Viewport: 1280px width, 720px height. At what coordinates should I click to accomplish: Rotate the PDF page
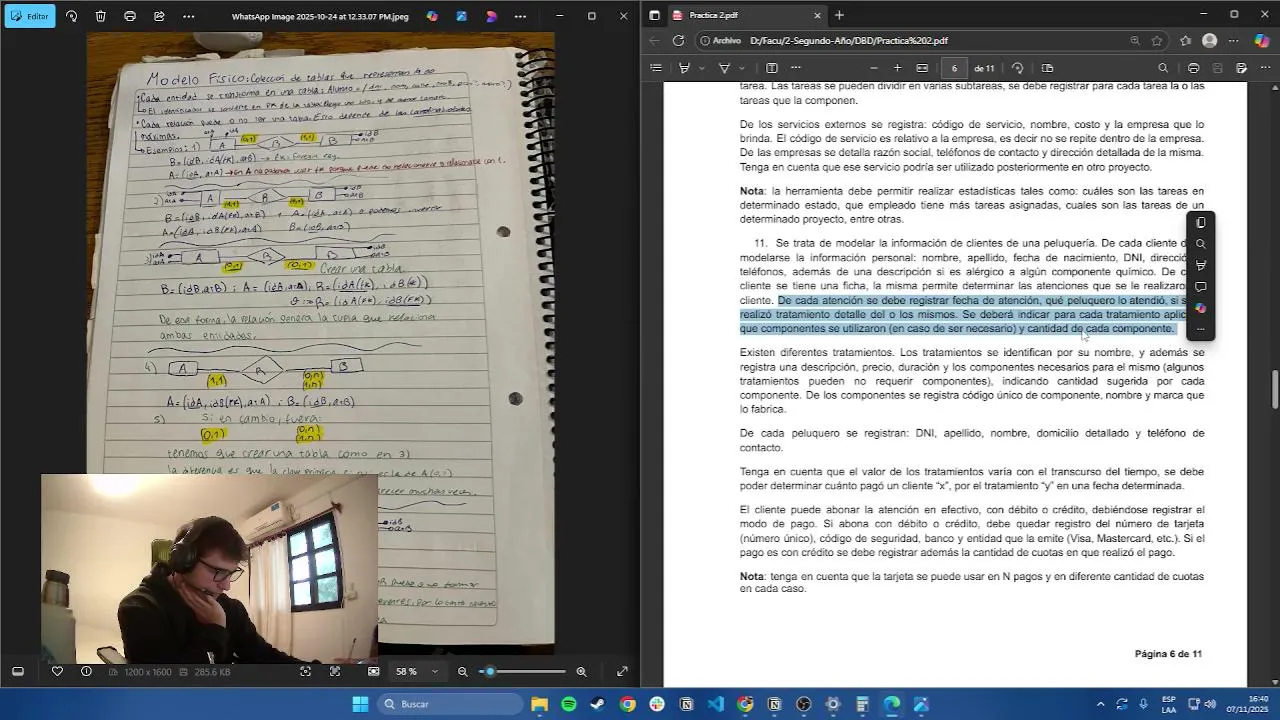coord(1018,68)
